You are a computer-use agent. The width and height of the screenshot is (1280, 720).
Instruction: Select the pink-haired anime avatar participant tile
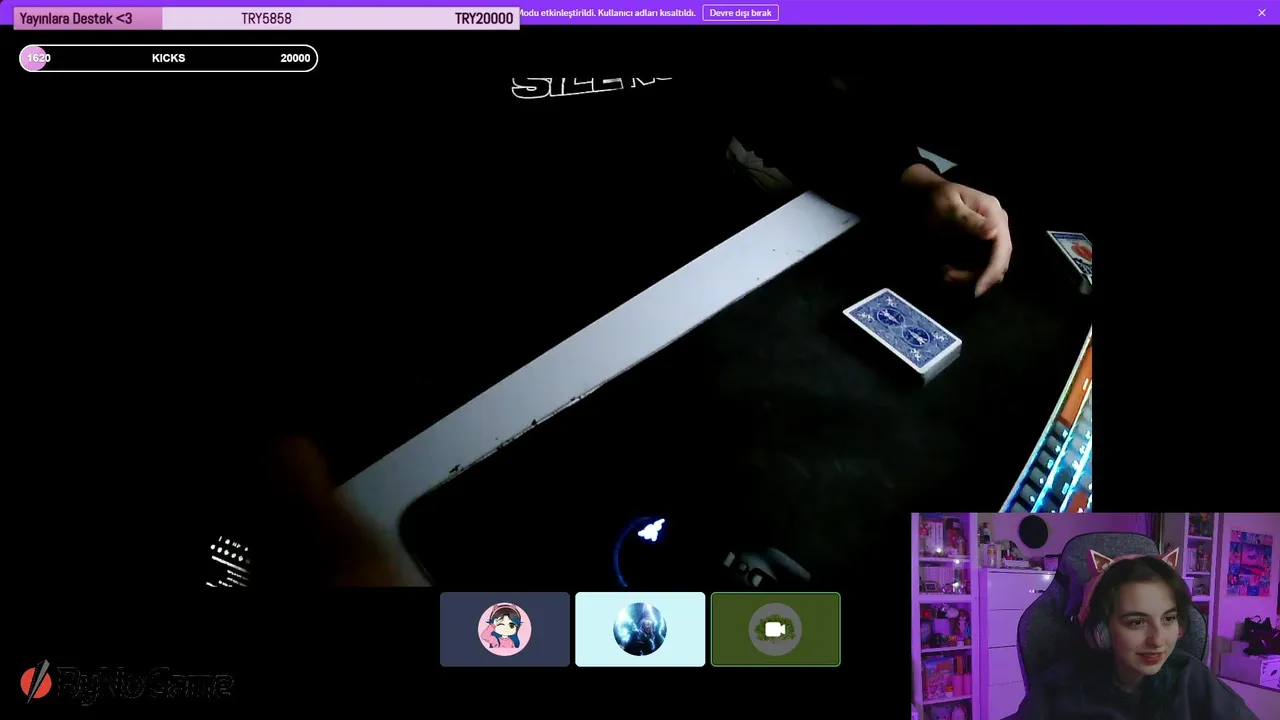coord(505,629)
